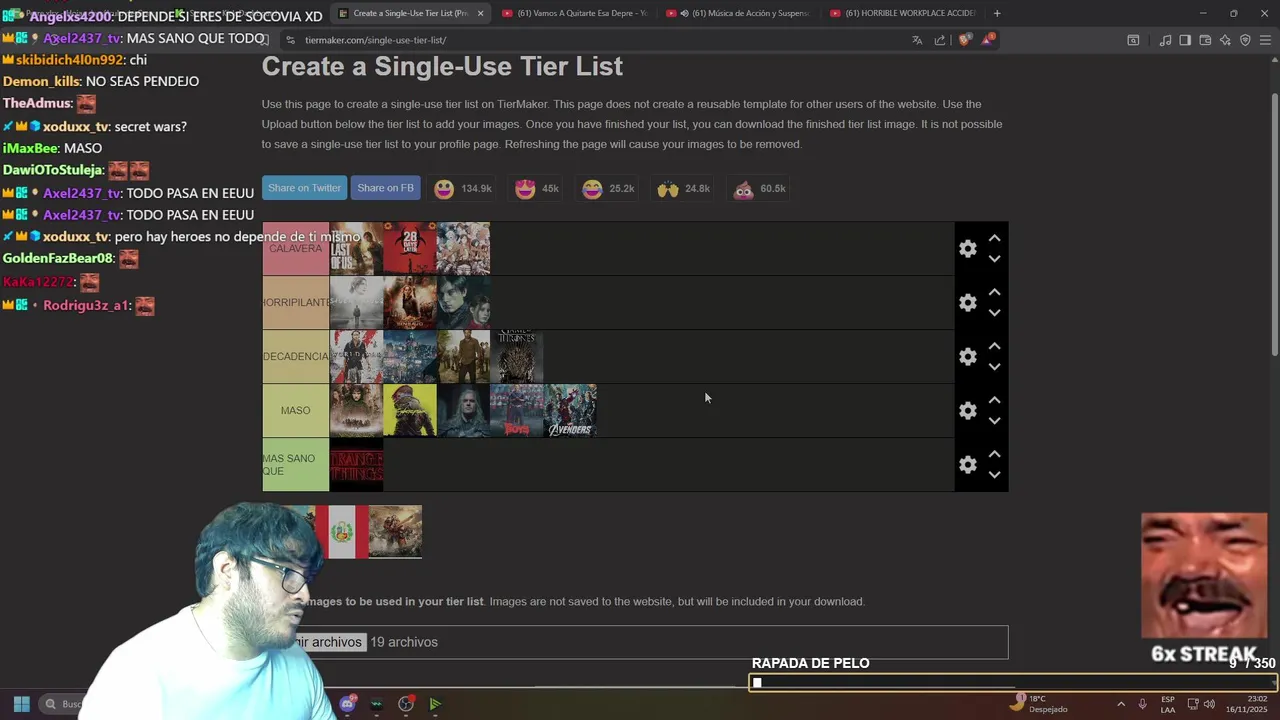1280x720 pixels.
Task: Move CALAVERA tier up with chevron
Action: click(x=994, y=239)
